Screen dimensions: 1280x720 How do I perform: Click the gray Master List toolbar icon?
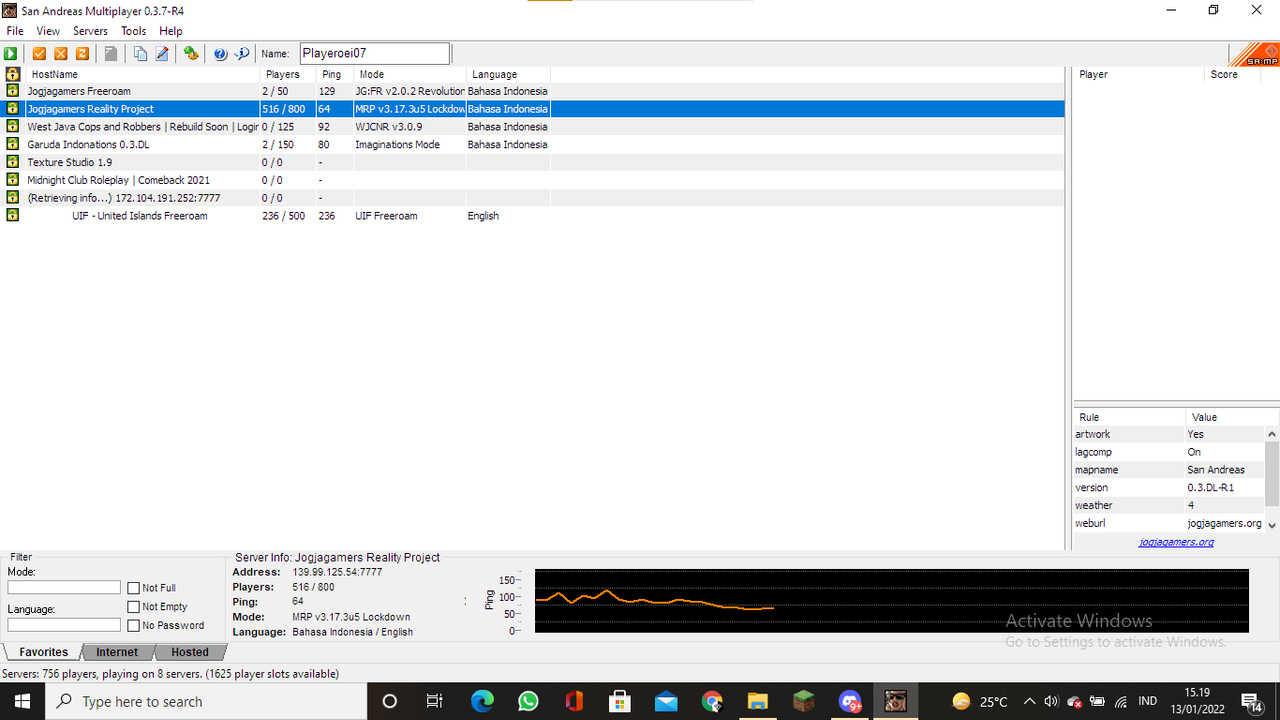[x=111, y=54]
